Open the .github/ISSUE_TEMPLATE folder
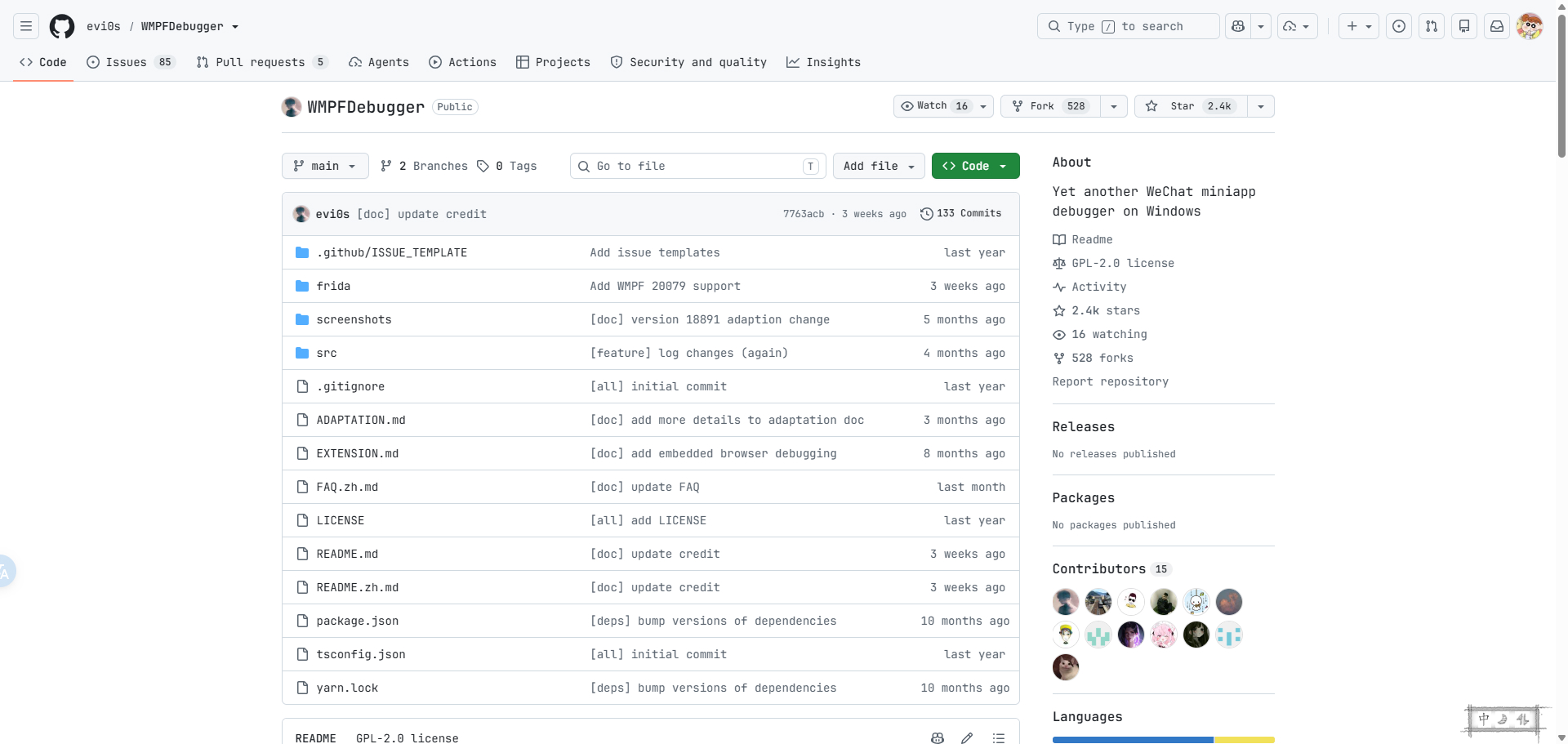This screenshot has width=1568, height=744. (392, 252)
